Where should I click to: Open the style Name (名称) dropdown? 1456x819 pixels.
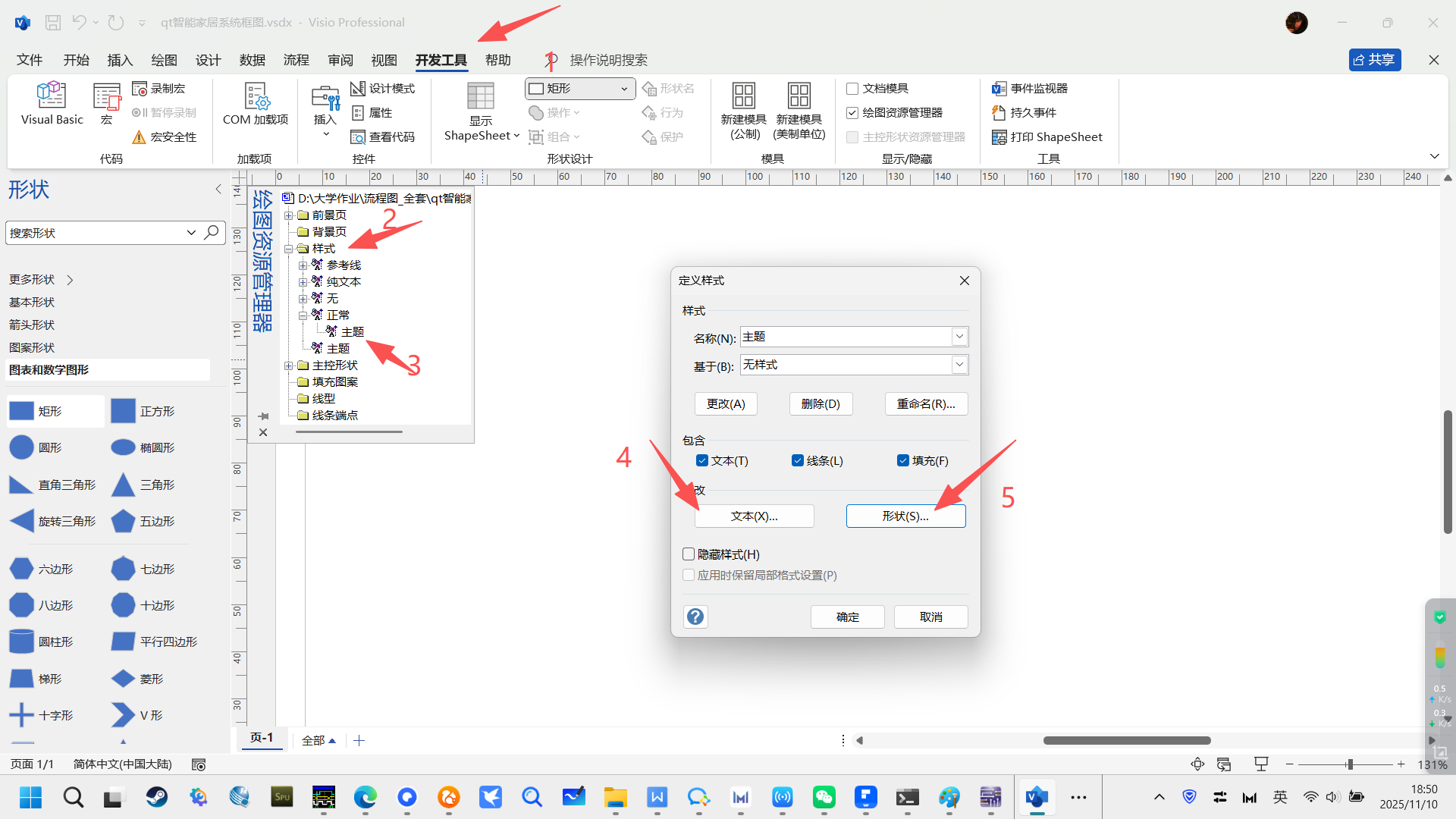(x=959, y=337)
